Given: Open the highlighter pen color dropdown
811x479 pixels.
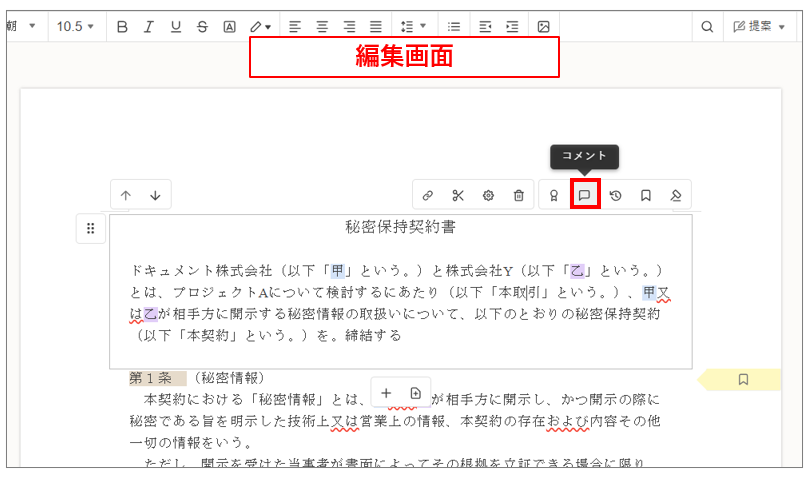Looking at the screenshot, I should tap(260, 26).
